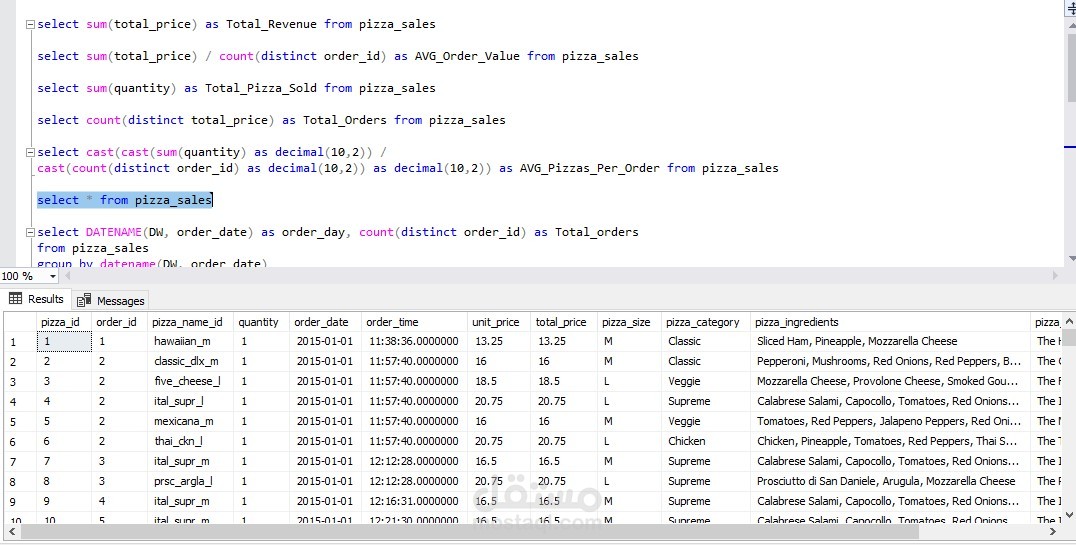Select row header number 1

click(x=19, y=342)
